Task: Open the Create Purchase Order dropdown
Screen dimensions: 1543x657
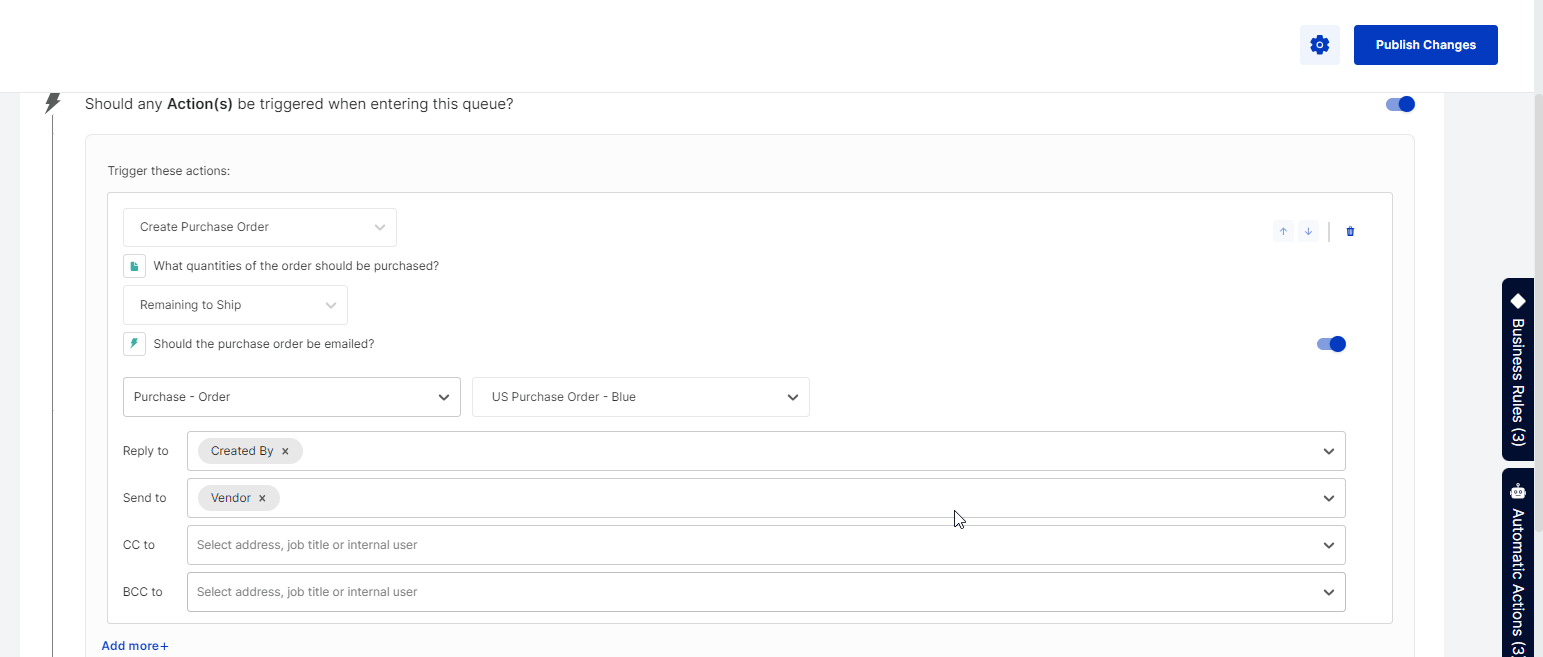Action: tap(260, 227)
